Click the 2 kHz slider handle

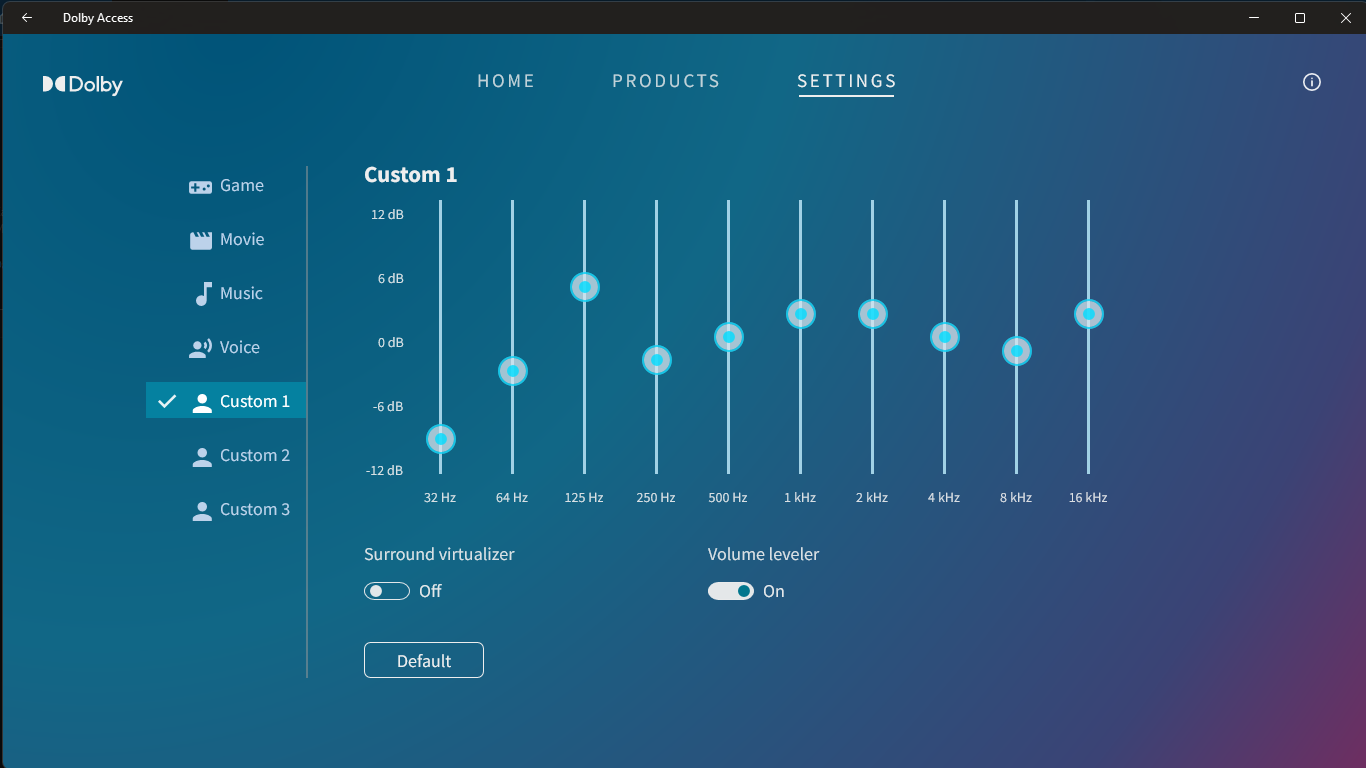point(873,314)
